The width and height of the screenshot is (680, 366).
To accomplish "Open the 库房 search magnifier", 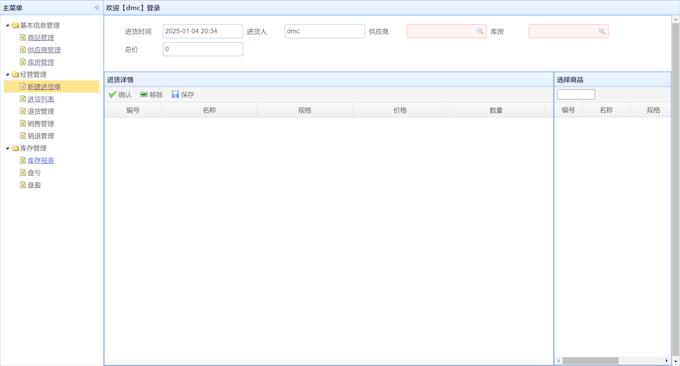I will pos(602,31).
